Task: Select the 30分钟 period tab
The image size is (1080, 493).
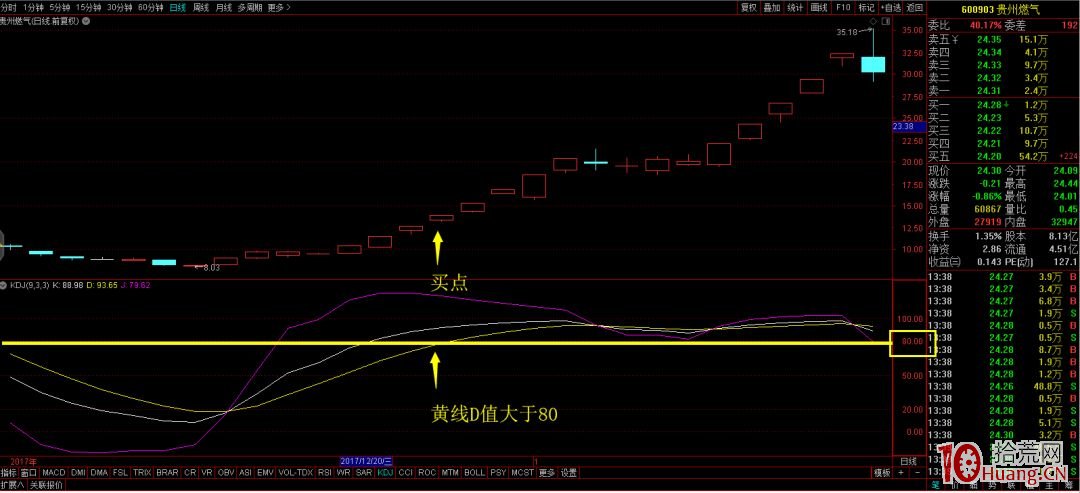Action: (120, 8)
